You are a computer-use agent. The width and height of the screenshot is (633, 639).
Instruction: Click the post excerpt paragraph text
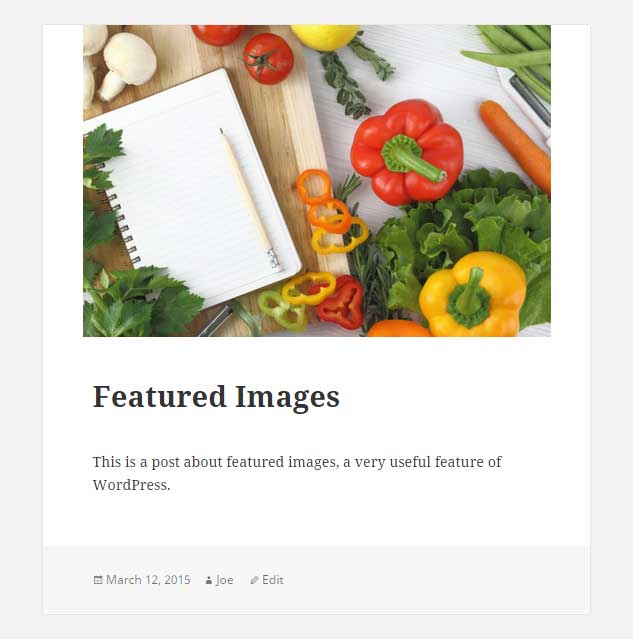(297, 473)
